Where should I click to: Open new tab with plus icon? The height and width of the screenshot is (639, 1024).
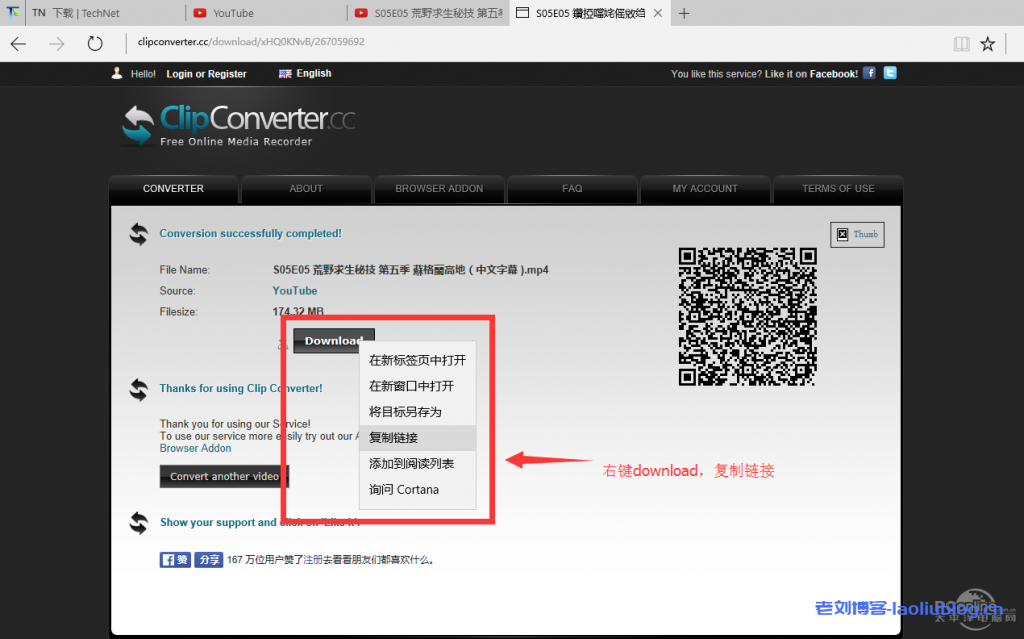(x=684, y=13)
